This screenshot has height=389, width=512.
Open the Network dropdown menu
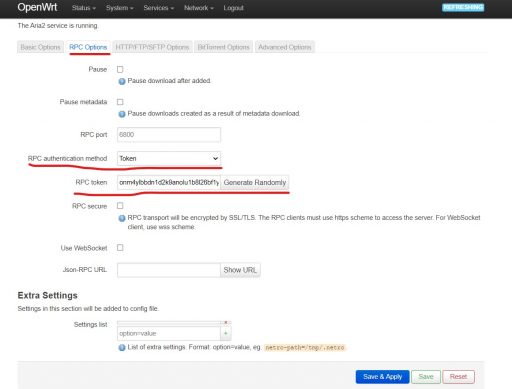199,8
